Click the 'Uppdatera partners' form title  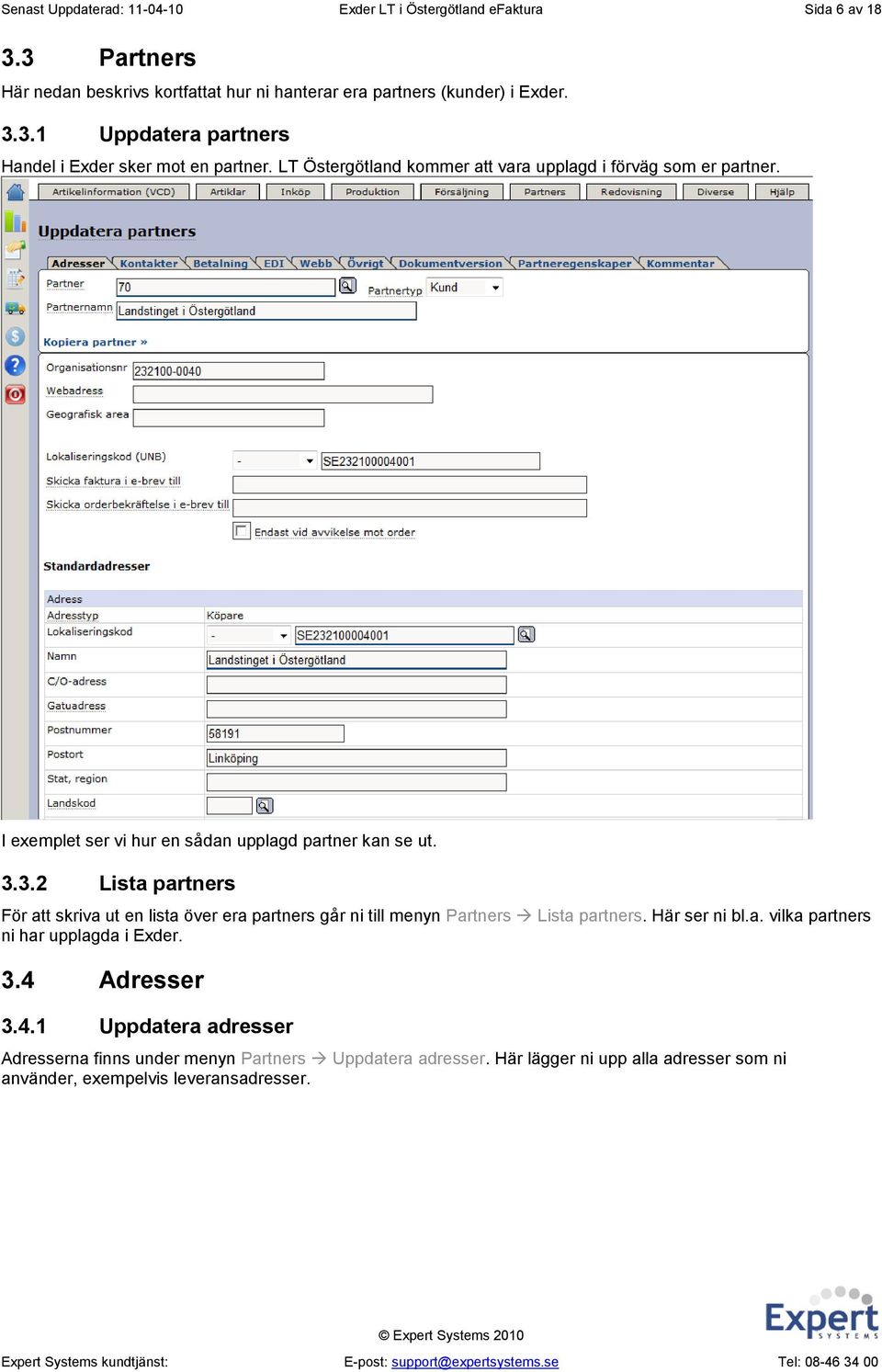117,232
